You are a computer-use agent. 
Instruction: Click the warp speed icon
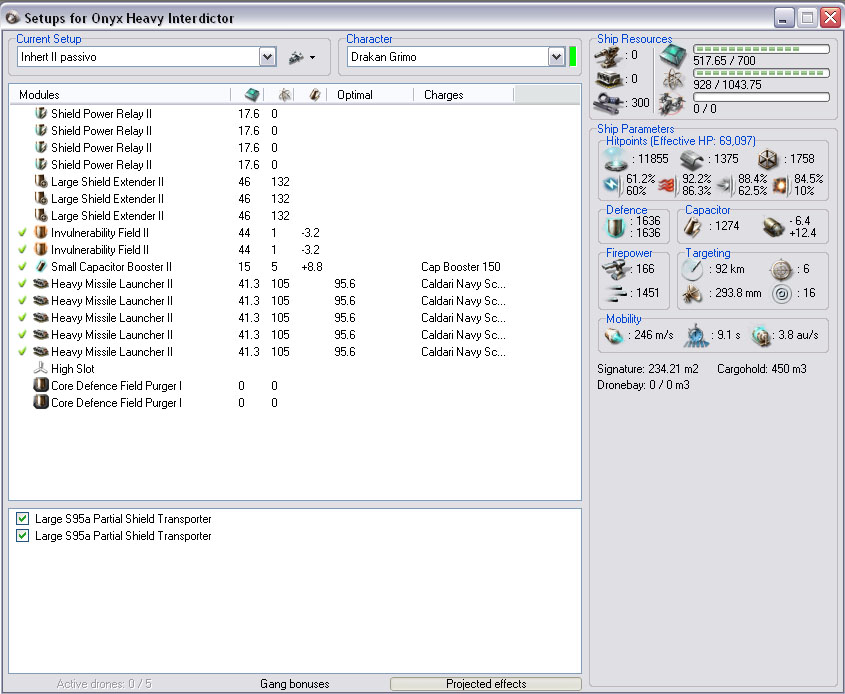pyautogui.click(x=760, y=336)
